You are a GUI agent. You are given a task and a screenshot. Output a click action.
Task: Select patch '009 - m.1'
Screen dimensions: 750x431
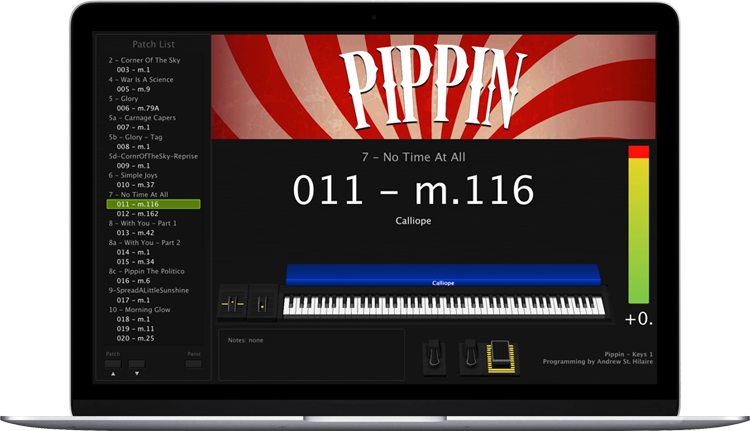pos(133,166)
